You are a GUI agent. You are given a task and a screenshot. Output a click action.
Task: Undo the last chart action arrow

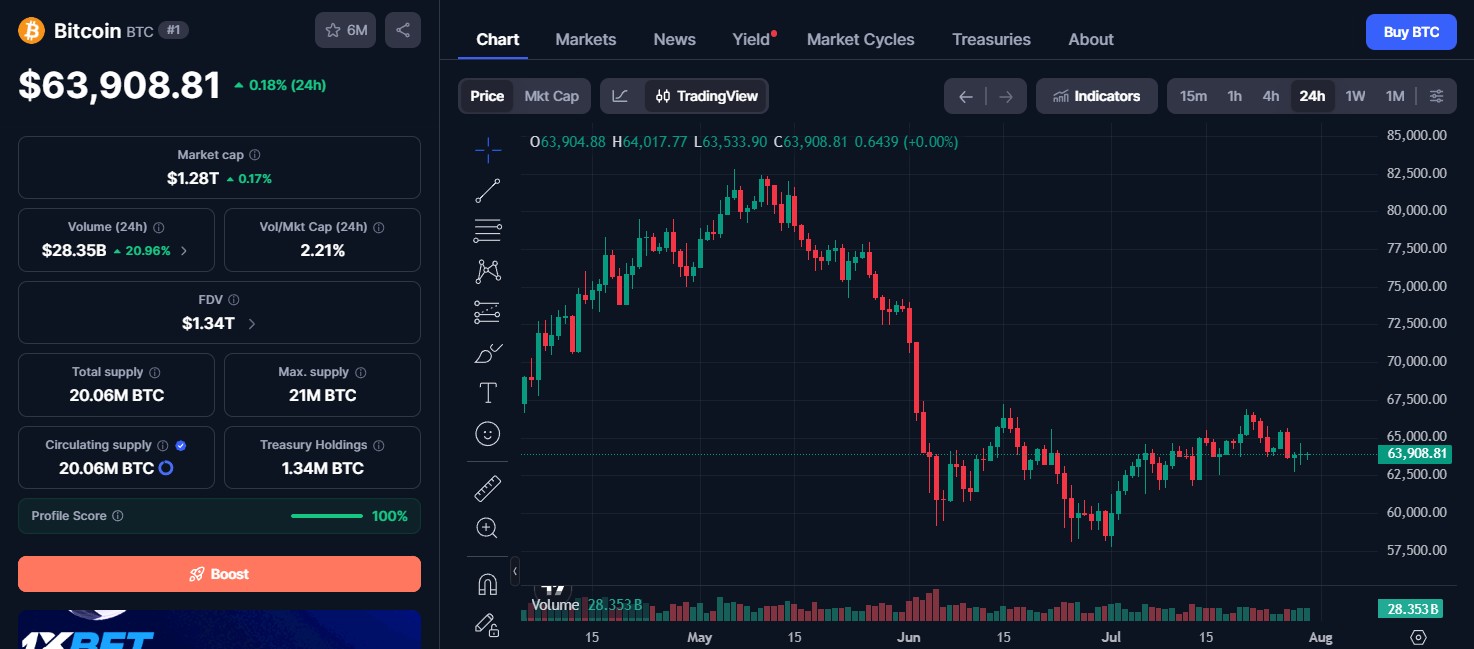966,96
